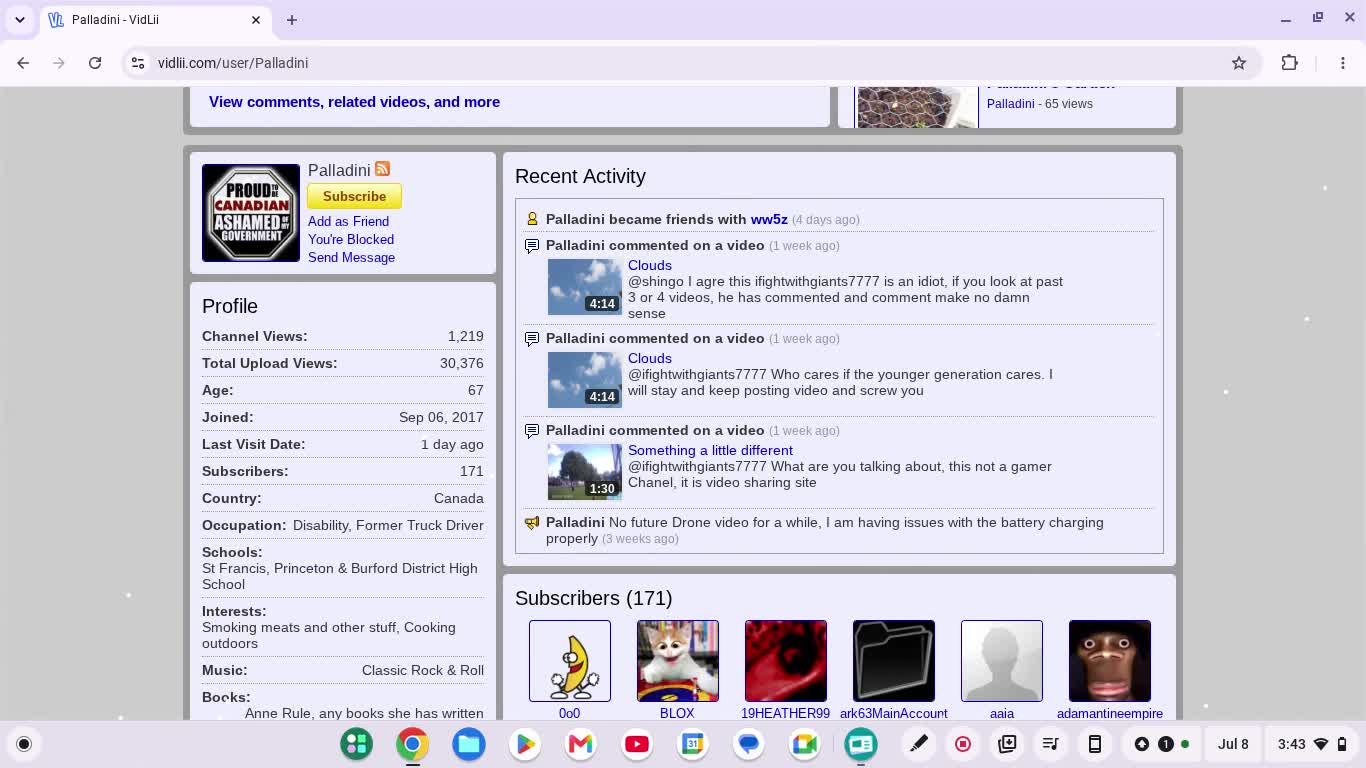Launch Chrome from the shelf
The image size is (1366, 768).
coord(412,744)
